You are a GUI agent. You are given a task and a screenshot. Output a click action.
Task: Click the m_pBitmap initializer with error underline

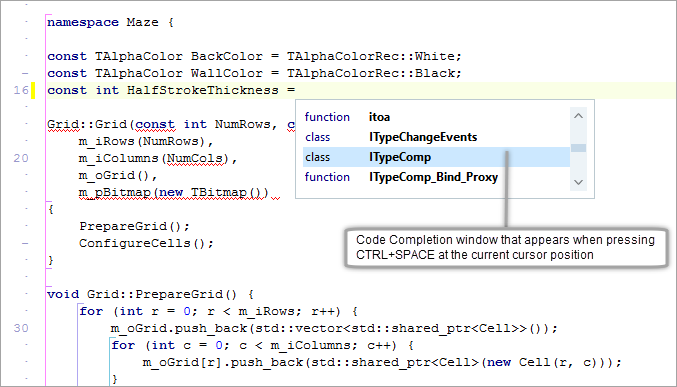click(174, 192)
